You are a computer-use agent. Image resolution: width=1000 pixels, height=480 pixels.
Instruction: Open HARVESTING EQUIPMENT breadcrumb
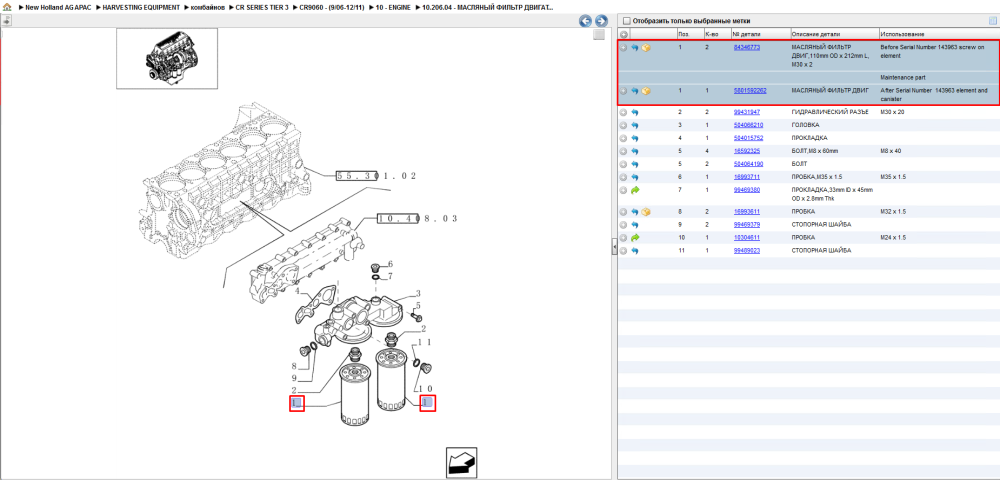click(141, 6)
